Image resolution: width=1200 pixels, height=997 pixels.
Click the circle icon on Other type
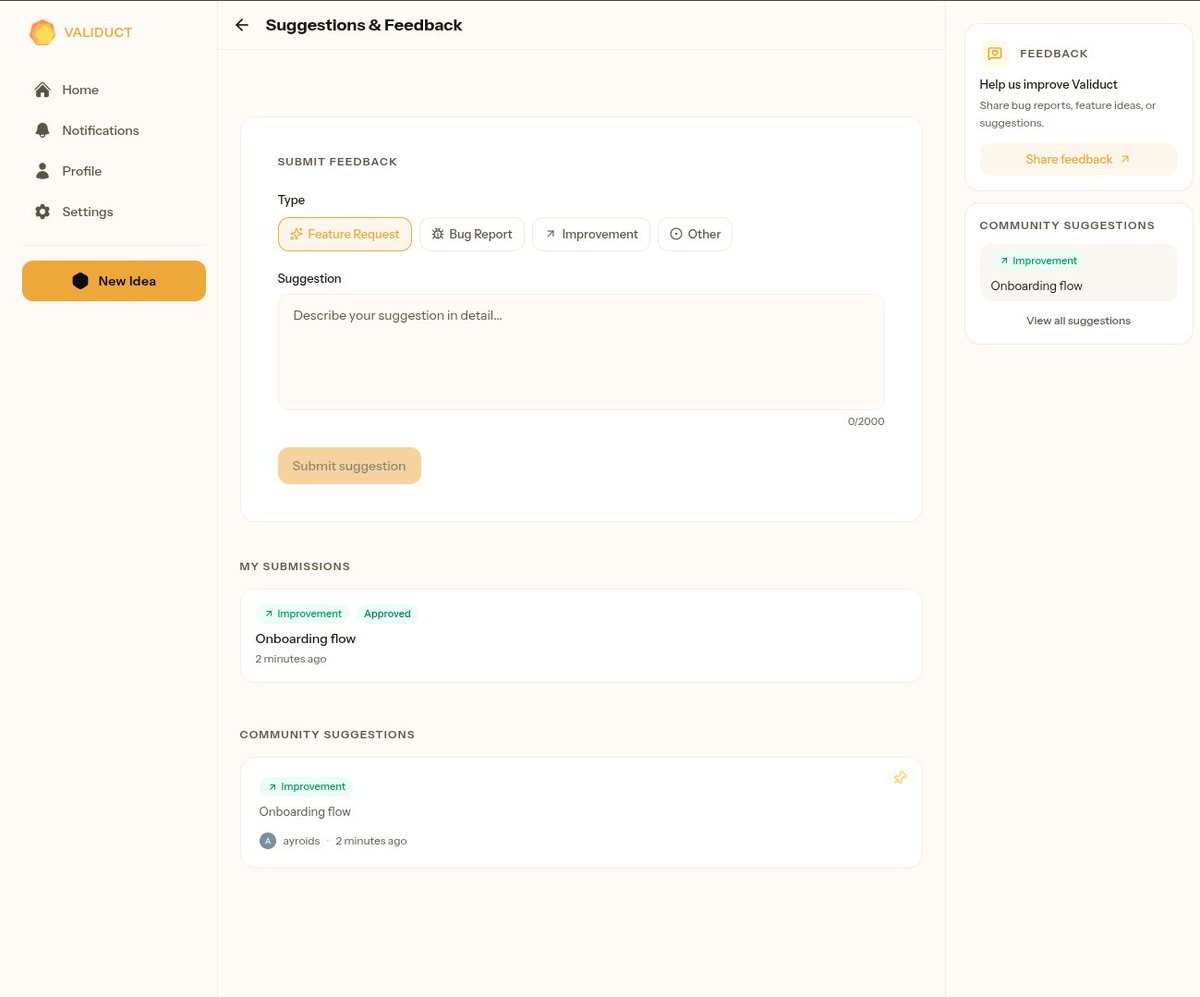pyautogui.click(x=676, y=234)
